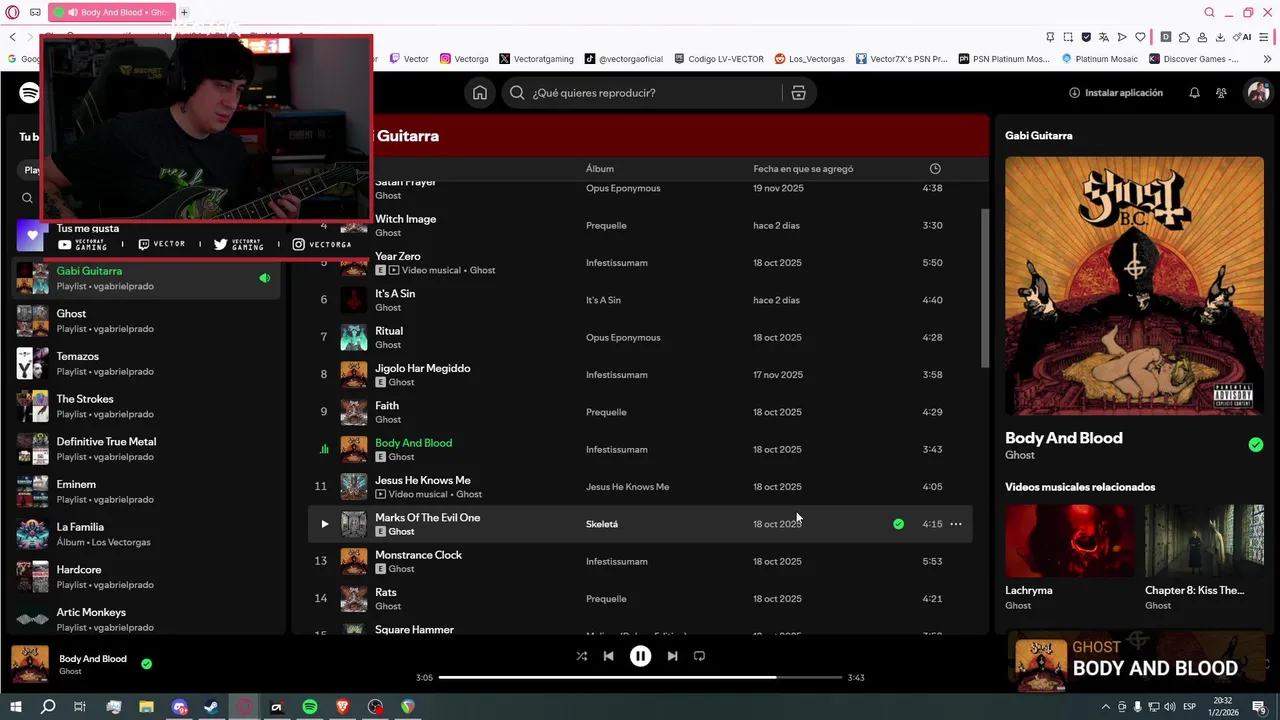Toggle liked check on Marks Of The Evil One
This screenshot has width=1280, height=720.
898,524
